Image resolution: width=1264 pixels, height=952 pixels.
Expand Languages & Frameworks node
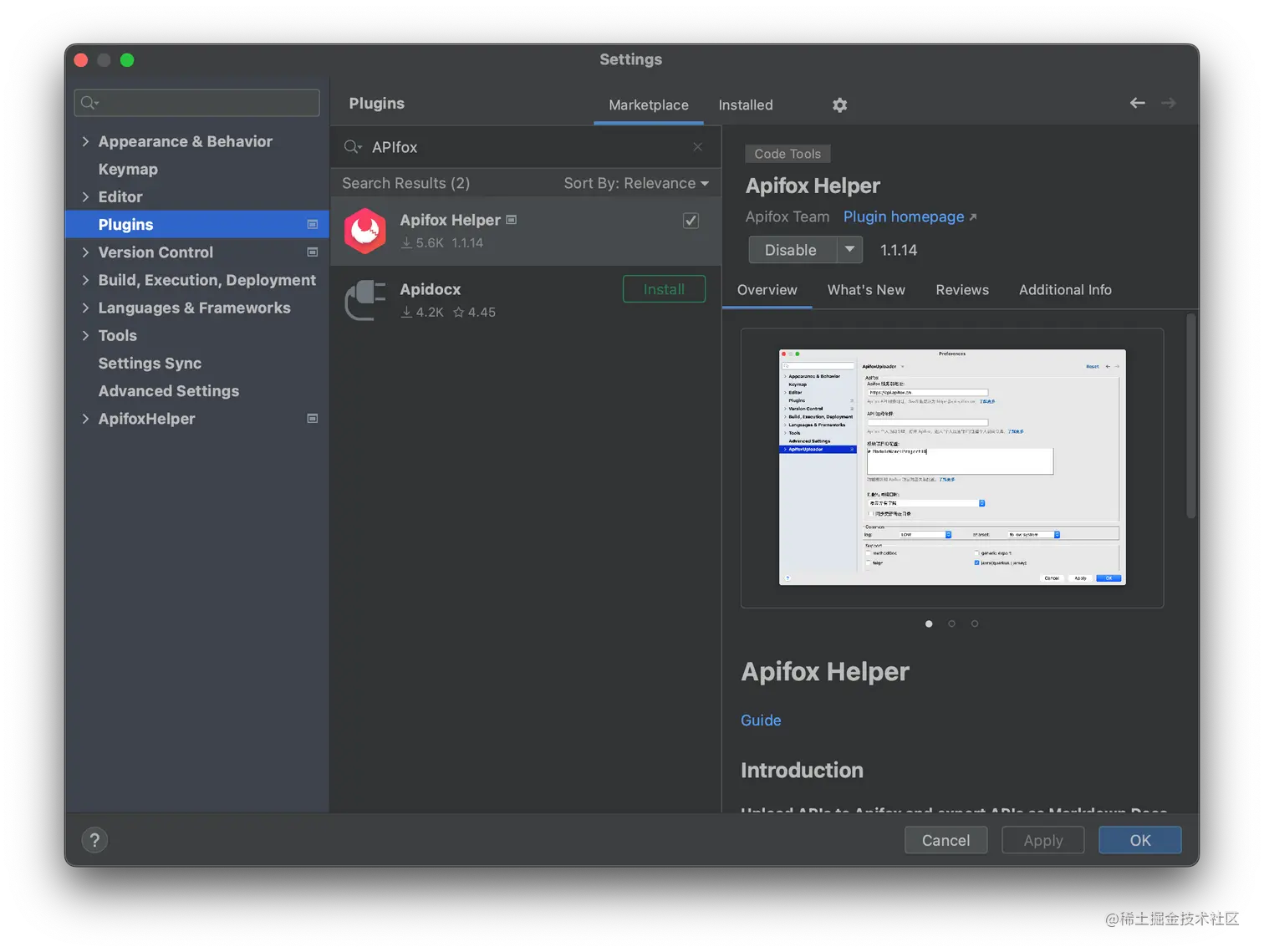tap(85, 308)
